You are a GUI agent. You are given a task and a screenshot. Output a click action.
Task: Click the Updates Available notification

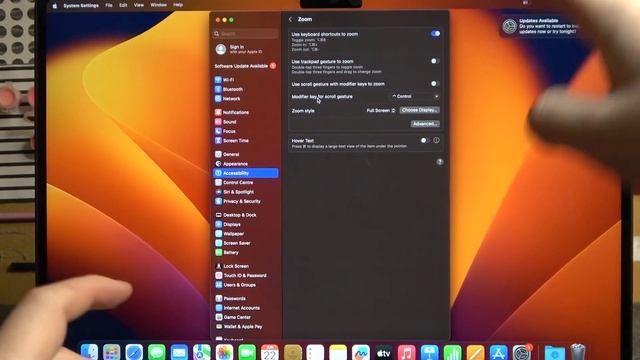click(541, 27)
